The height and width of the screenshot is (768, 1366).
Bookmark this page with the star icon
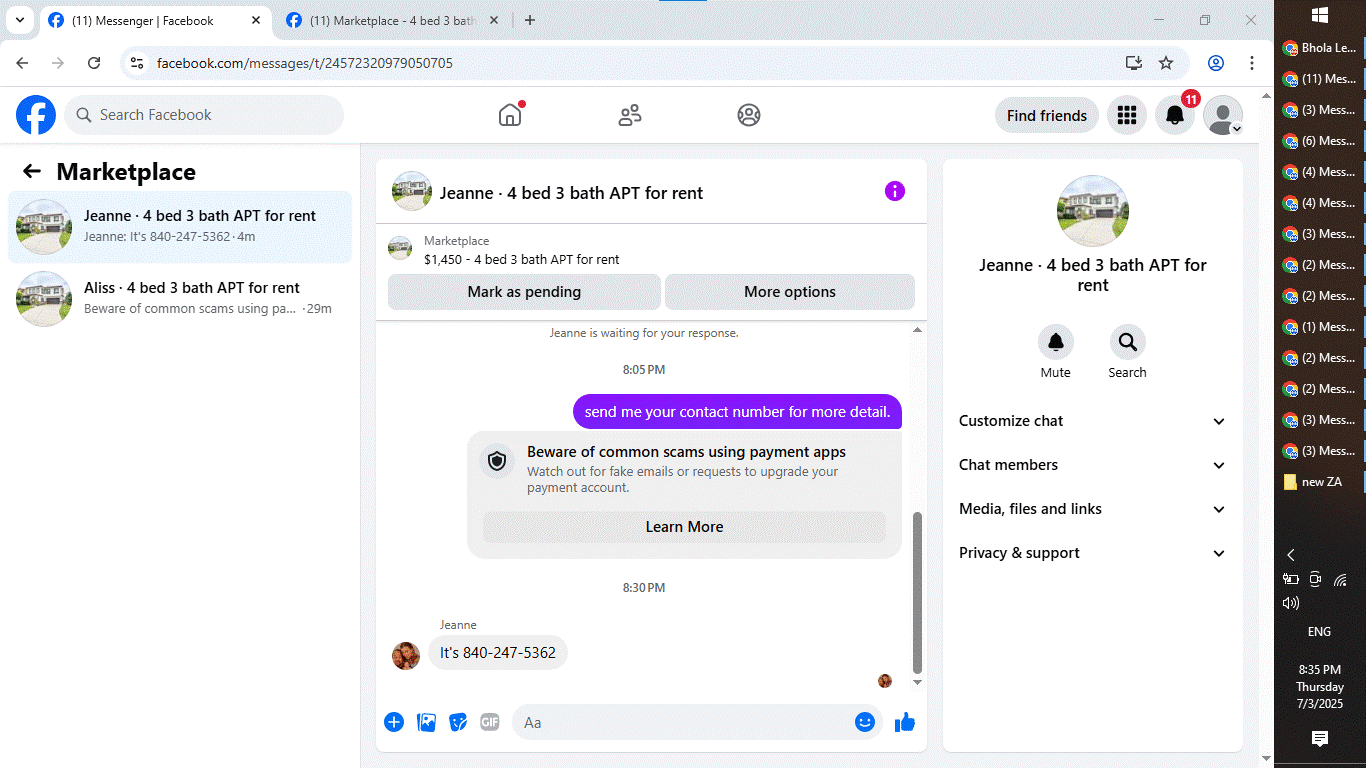(x=1166, y=63)
